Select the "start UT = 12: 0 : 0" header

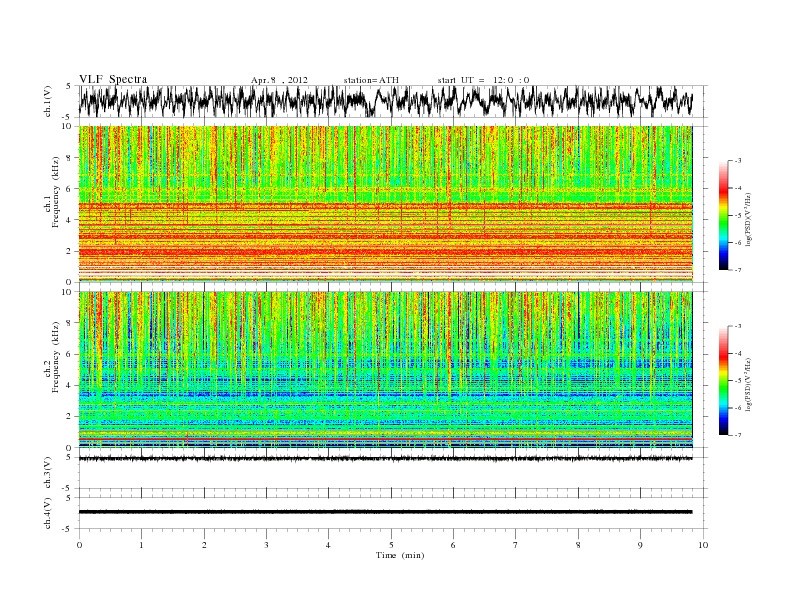tap(483, 80)
